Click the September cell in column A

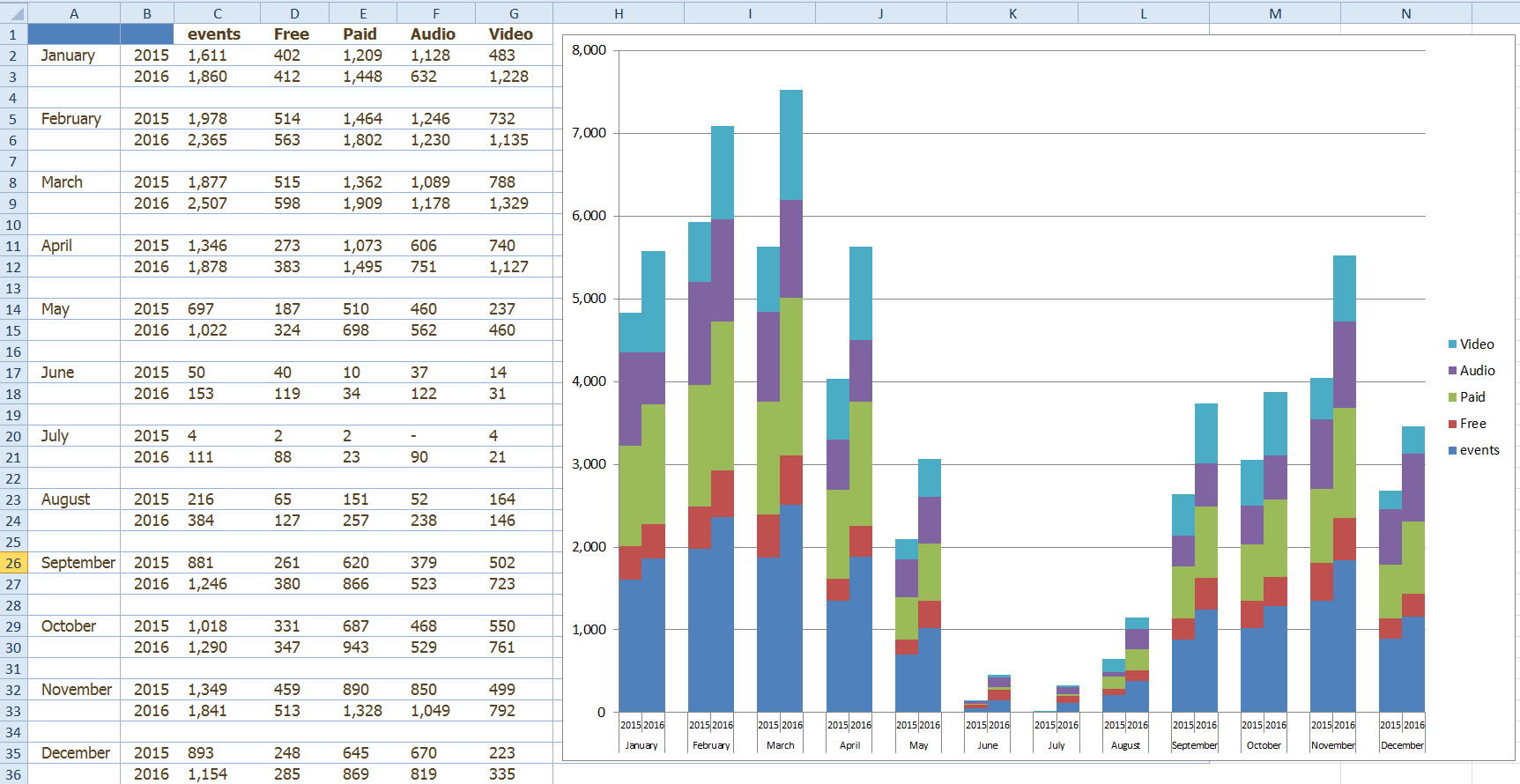pyautogui.click(x=78, y=563)
